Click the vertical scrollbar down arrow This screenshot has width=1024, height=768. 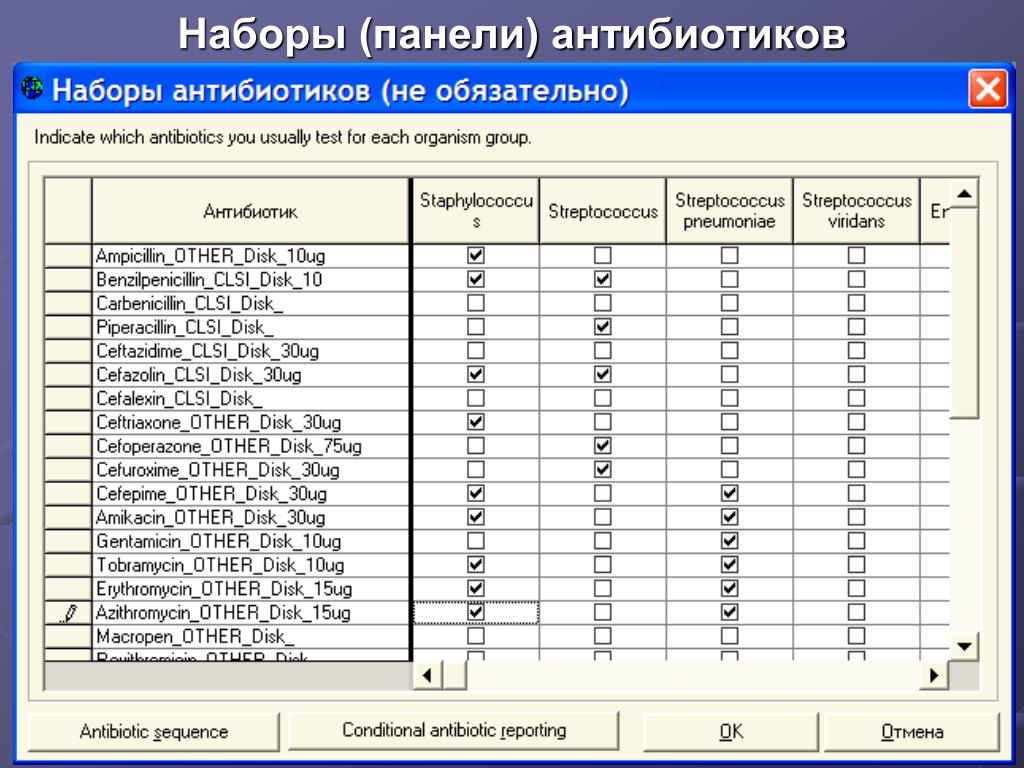(x=964, y=647)
